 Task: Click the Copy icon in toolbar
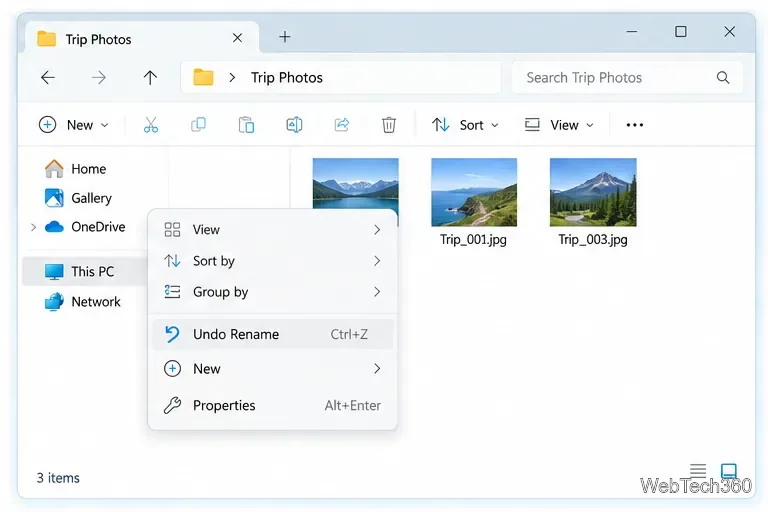198,125
